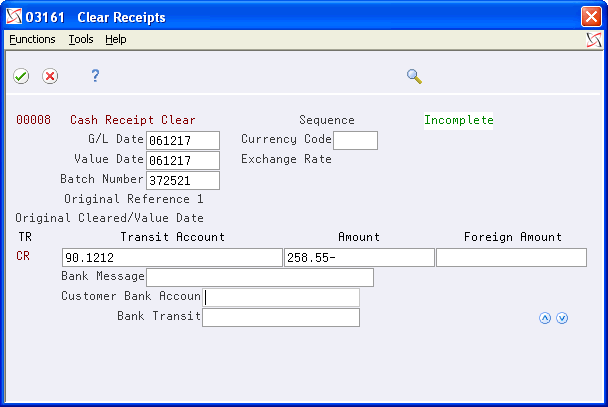Click the Transit Account column header
This screenshot has height=407, width=608.
[173, 237]
